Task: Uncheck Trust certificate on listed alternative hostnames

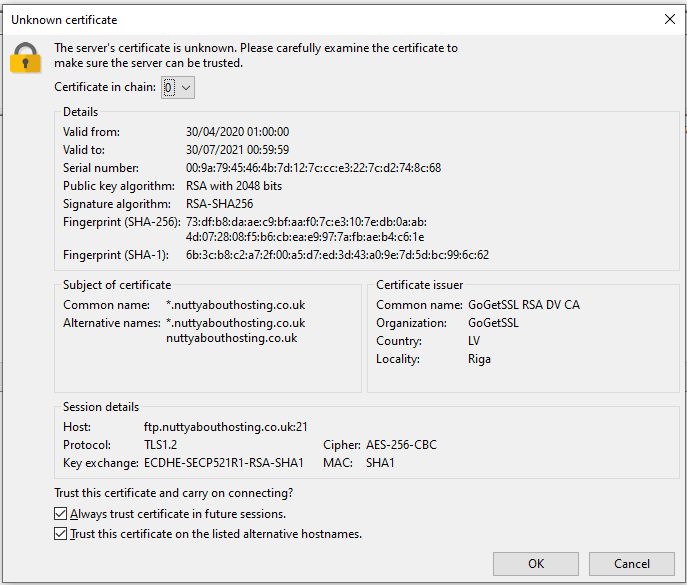Action: point(61,534)
